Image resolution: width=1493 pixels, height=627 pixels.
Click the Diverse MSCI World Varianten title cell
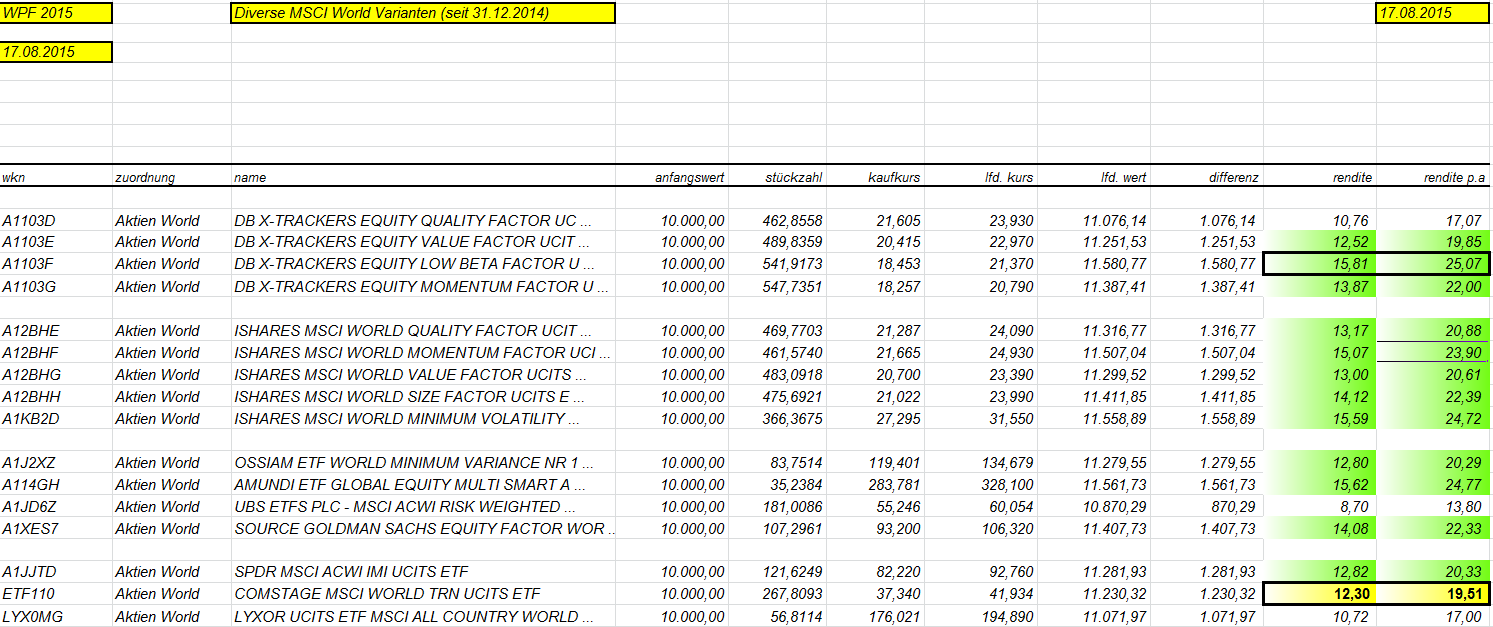coord(422,13)
